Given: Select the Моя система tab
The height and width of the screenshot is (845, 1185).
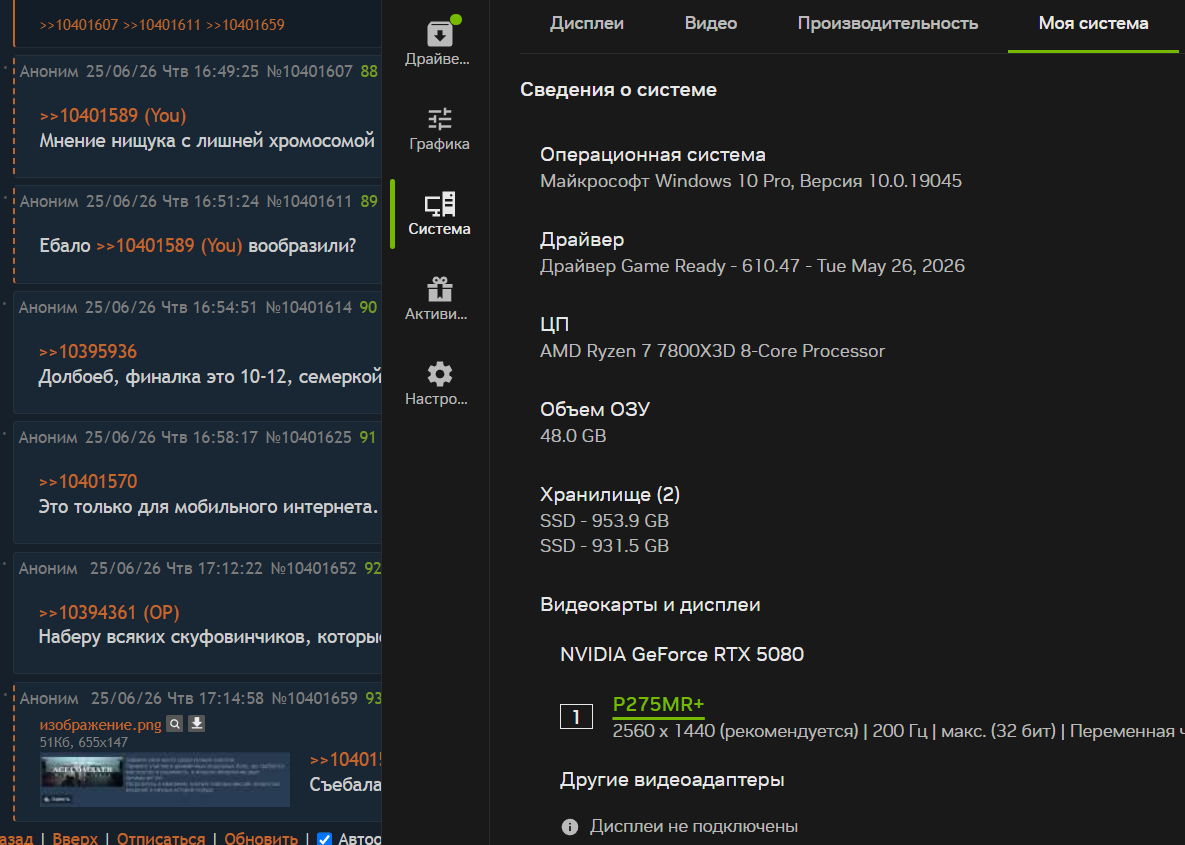Looking at the screenshot, I should pos(1093,23).
